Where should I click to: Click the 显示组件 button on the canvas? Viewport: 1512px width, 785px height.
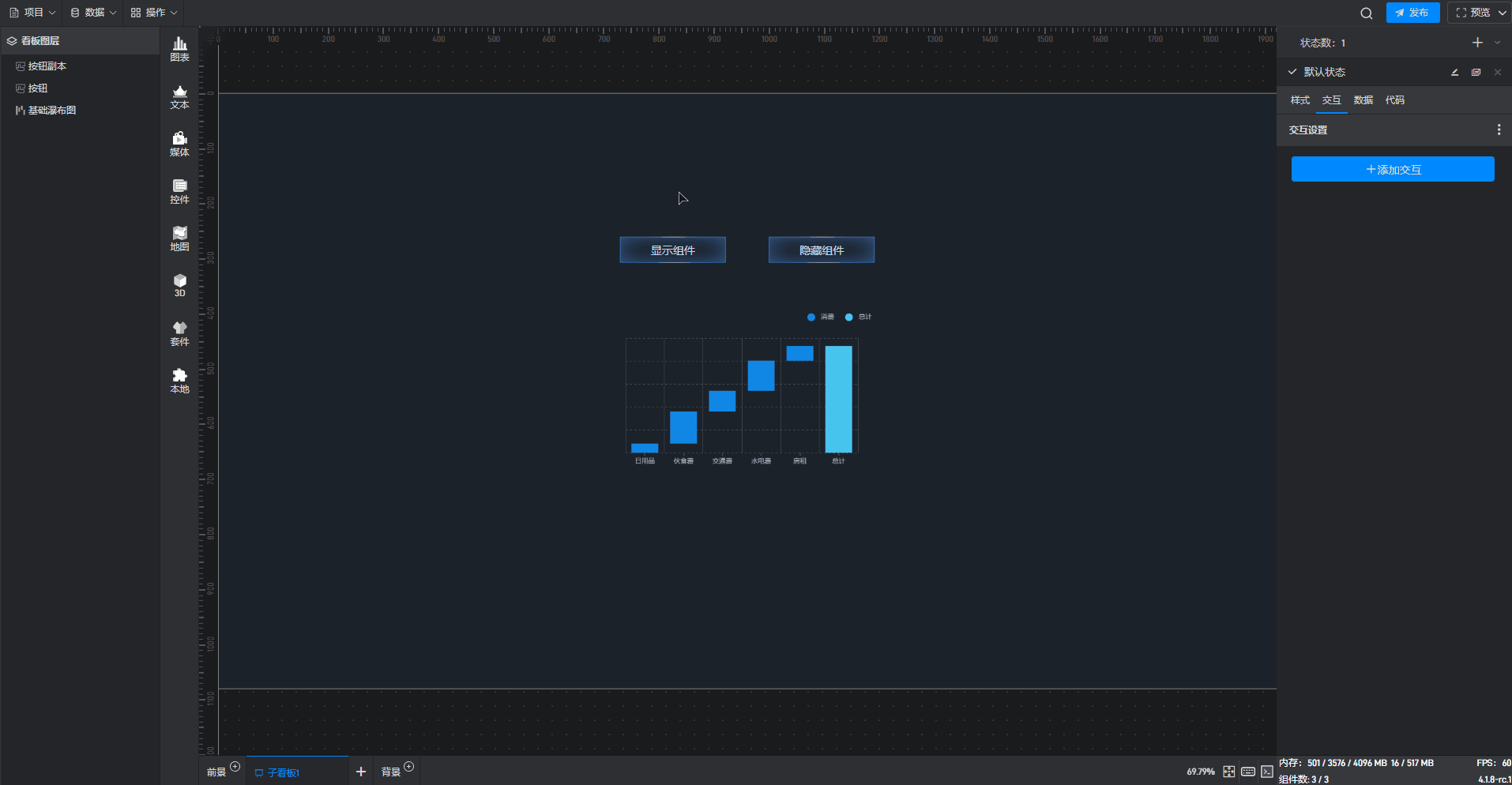pos(672,250)
